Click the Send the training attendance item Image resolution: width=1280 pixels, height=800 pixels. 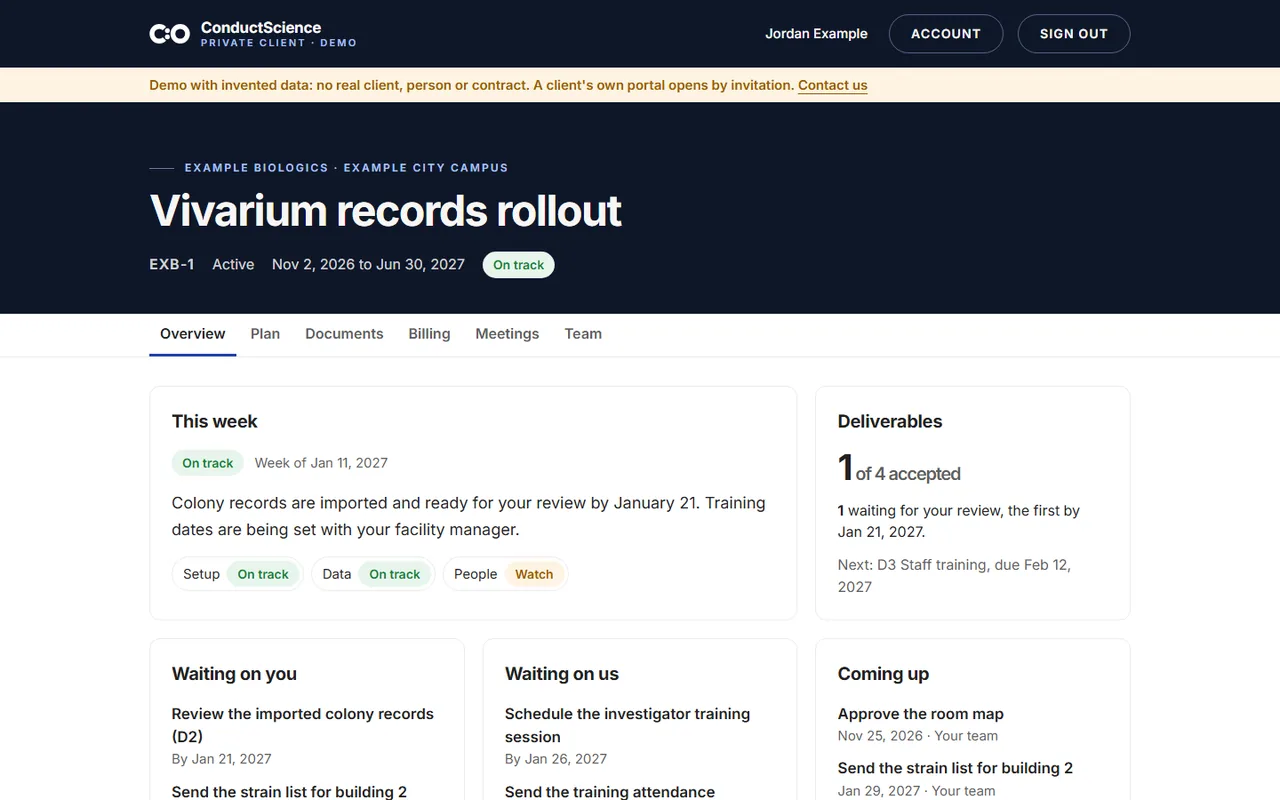tap(610, 791)
